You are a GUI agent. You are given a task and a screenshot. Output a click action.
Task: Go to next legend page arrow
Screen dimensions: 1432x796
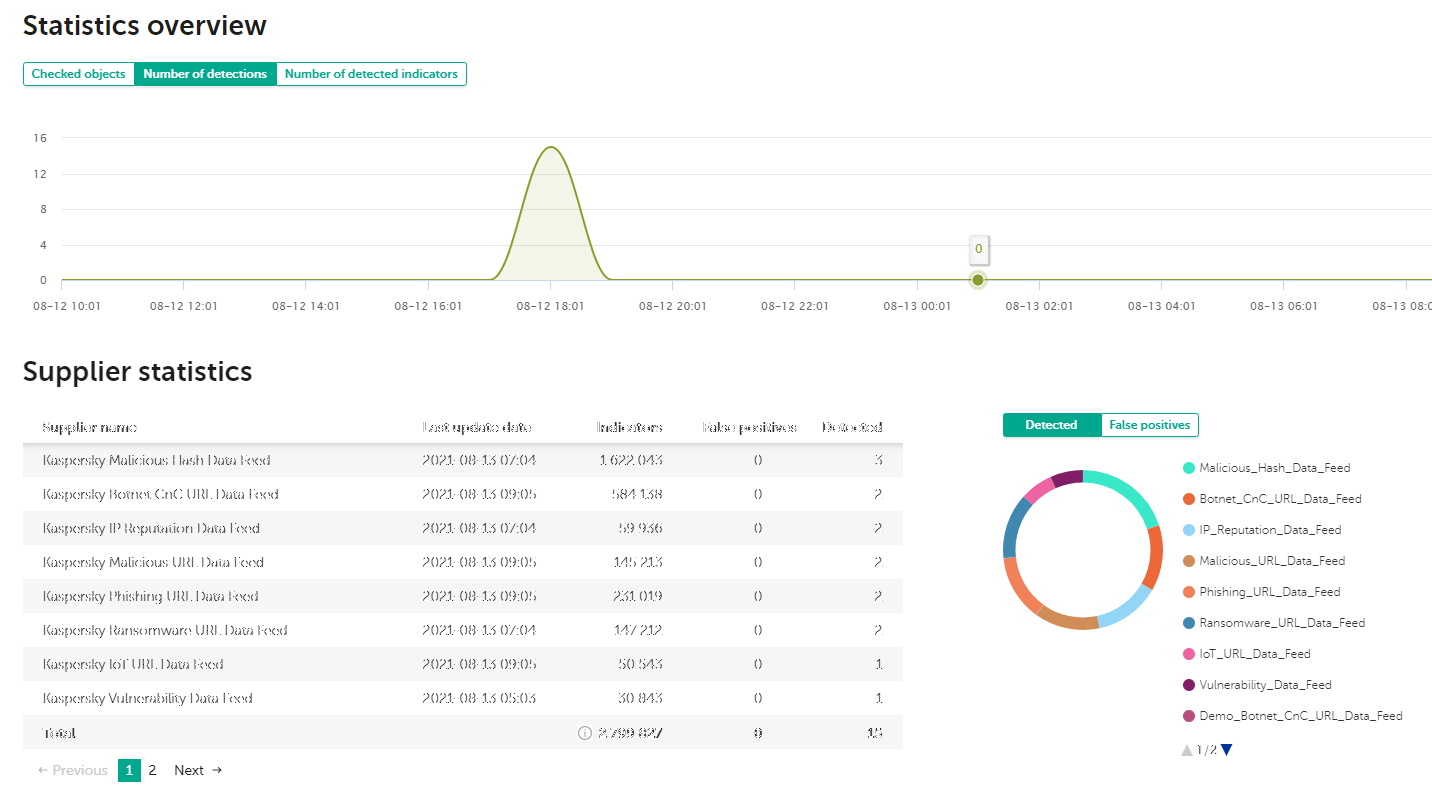pyautogui.click(x=1227, y=750)
